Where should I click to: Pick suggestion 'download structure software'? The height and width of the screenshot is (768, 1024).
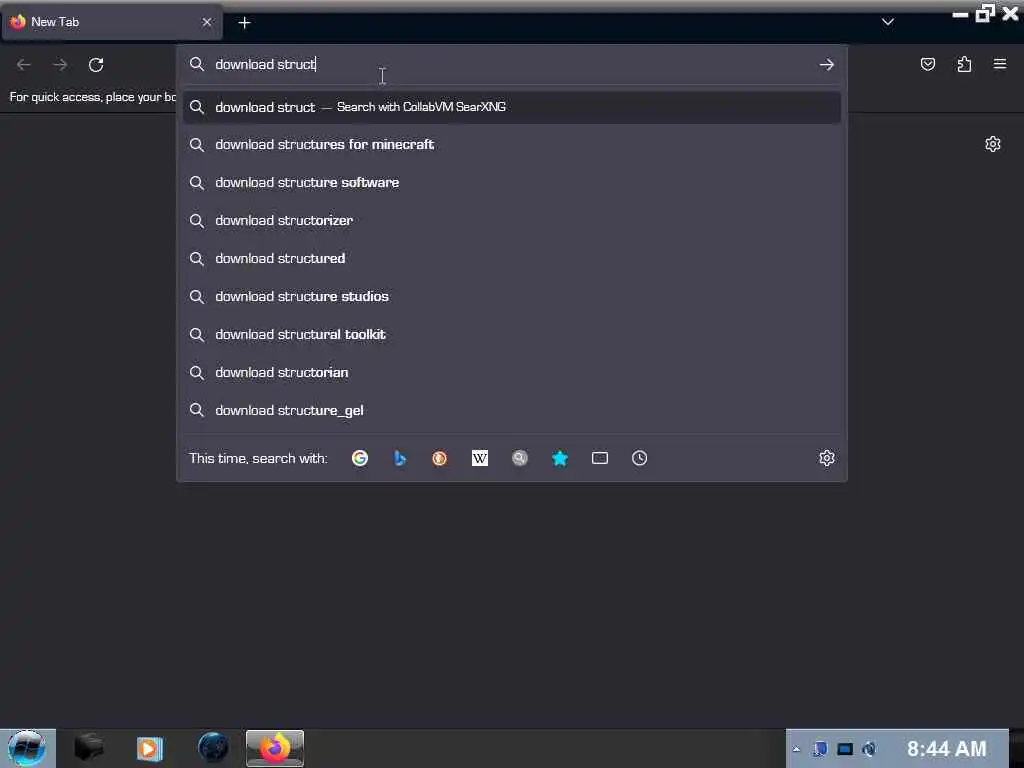[511, 183]
